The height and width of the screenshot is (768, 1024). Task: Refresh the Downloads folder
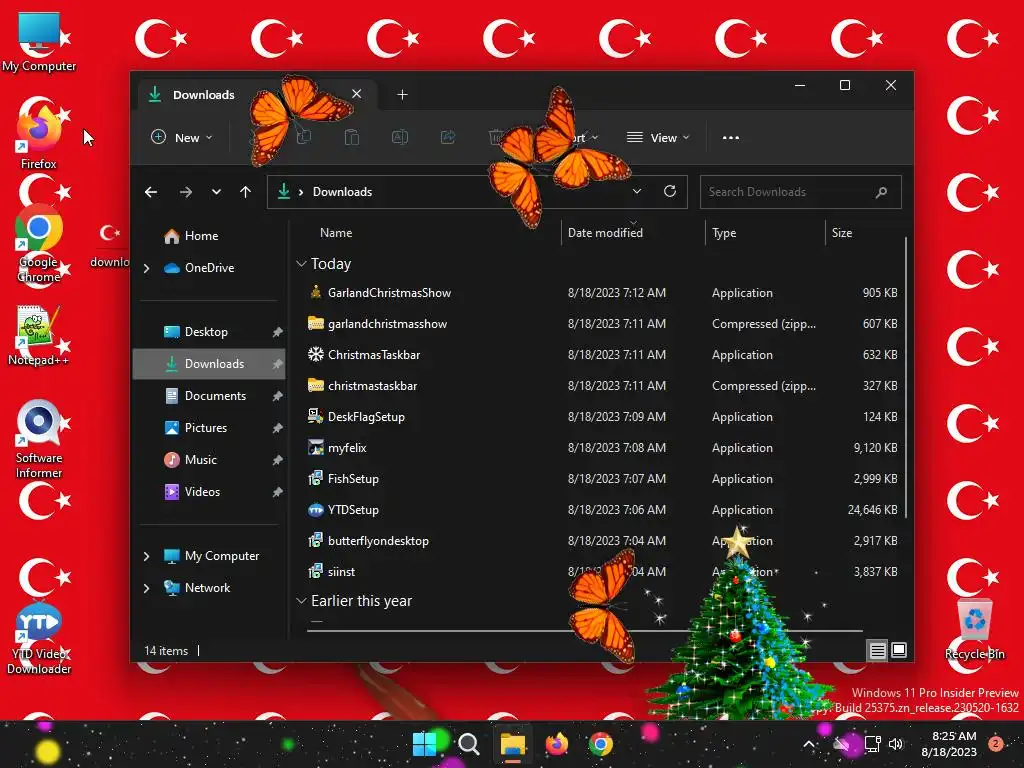coord(670,191)
